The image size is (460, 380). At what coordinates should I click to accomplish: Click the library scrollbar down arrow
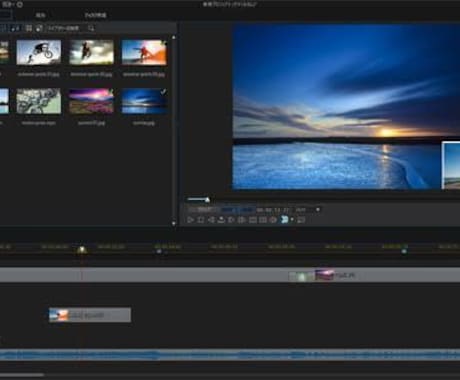tap(173, 223)
